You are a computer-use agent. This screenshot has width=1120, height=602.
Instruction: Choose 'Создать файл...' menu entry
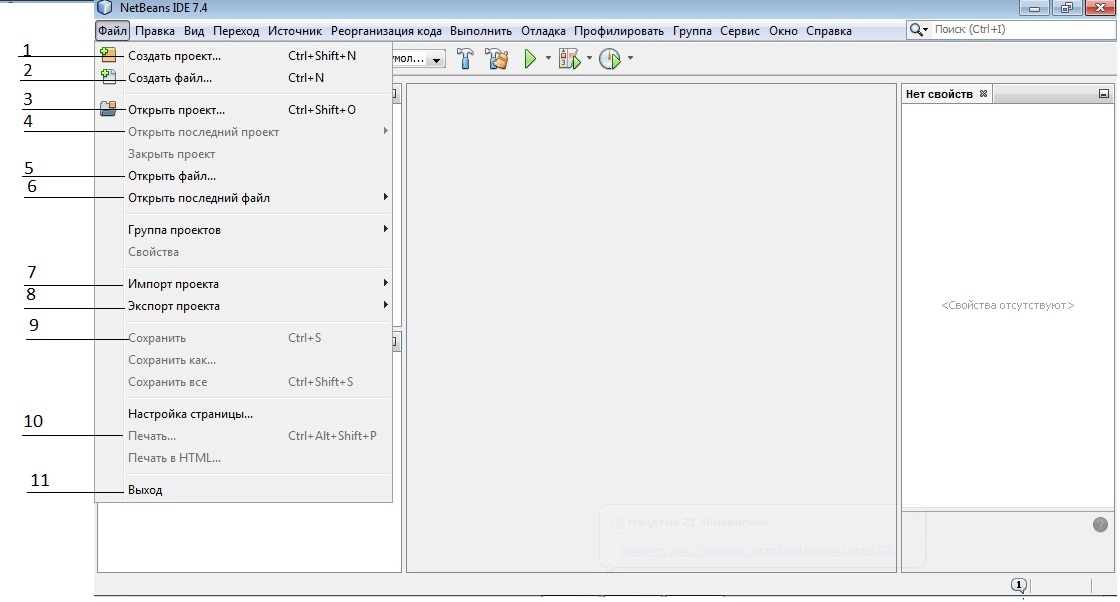click(x=243, y=78)
